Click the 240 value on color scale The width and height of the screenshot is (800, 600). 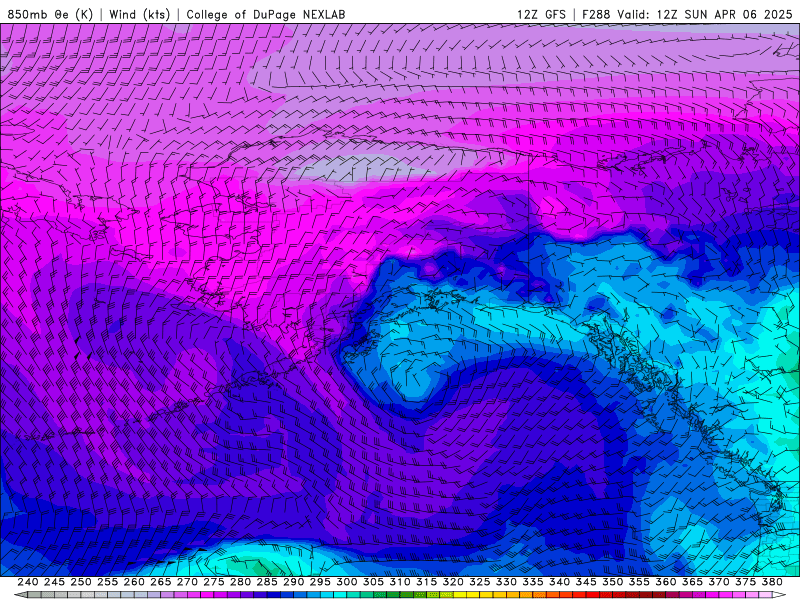28,582
